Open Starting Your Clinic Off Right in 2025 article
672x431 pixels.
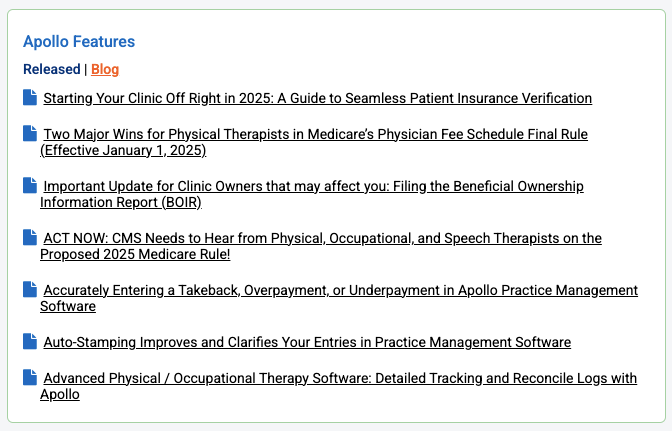click(x=317, y=98)
